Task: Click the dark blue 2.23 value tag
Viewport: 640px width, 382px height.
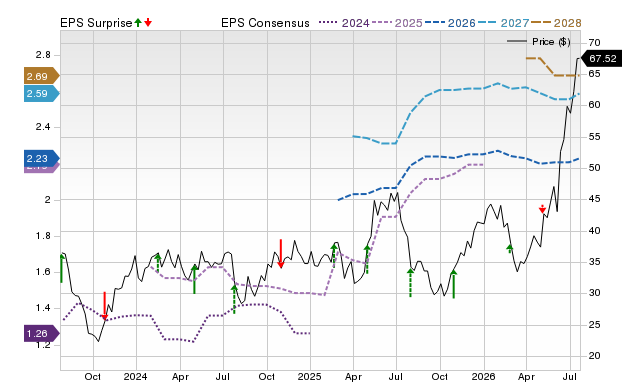Action: (x=42, y=158)
